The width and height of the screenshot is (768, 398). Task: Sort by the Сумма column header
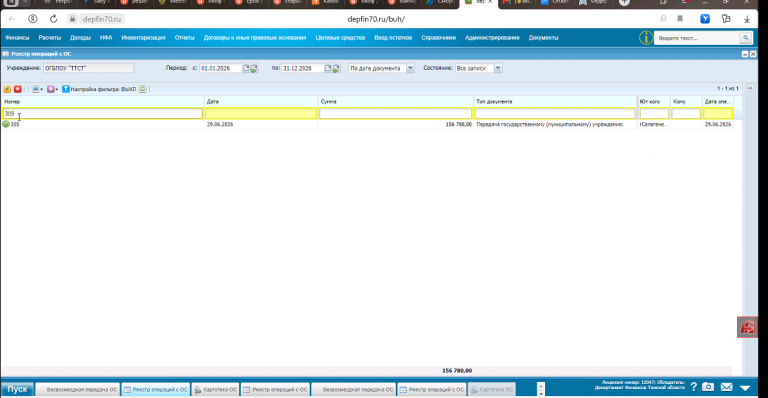[395, 101]
